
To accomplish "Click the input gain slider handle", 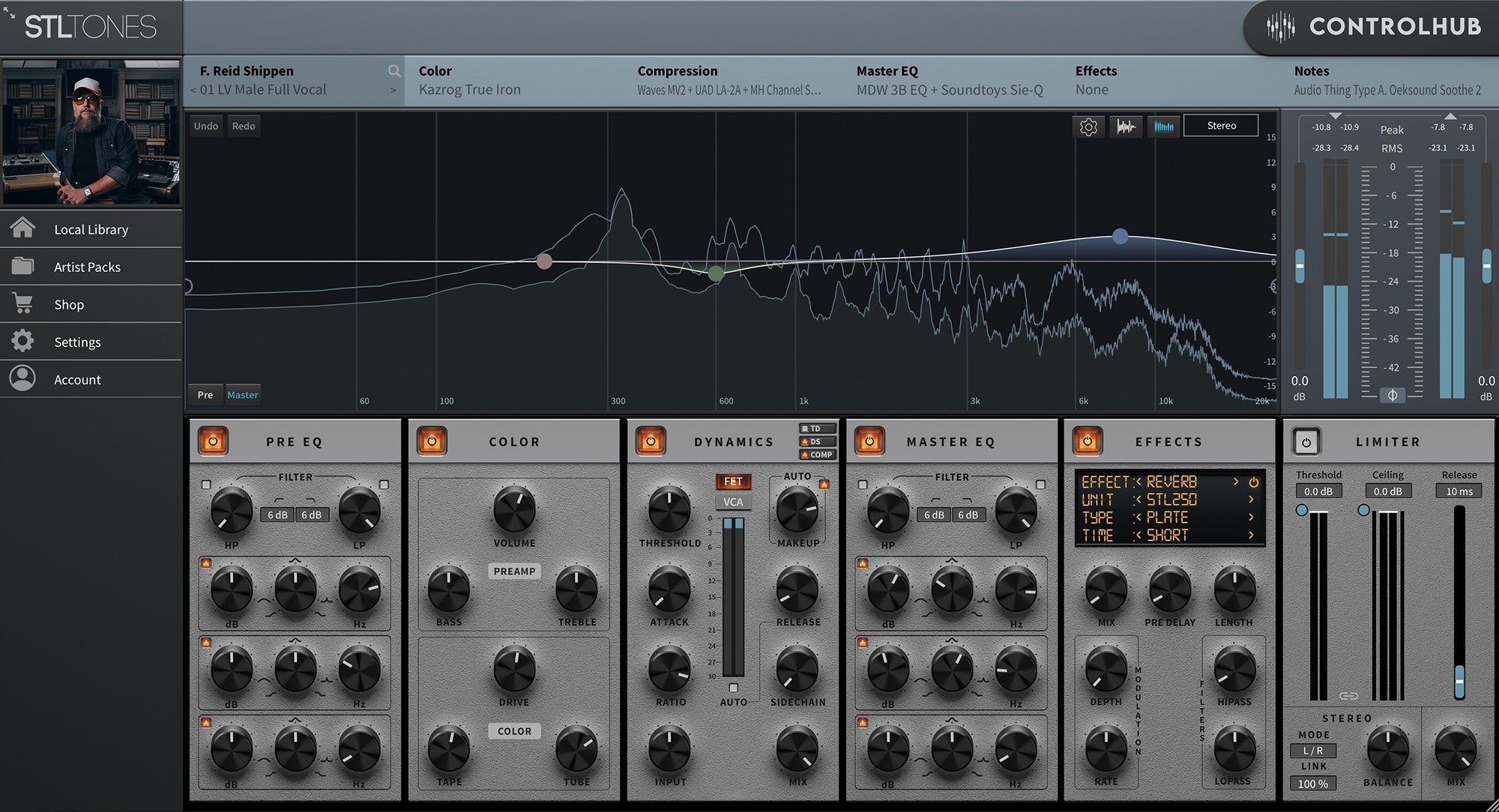I will pos(1300,266).
